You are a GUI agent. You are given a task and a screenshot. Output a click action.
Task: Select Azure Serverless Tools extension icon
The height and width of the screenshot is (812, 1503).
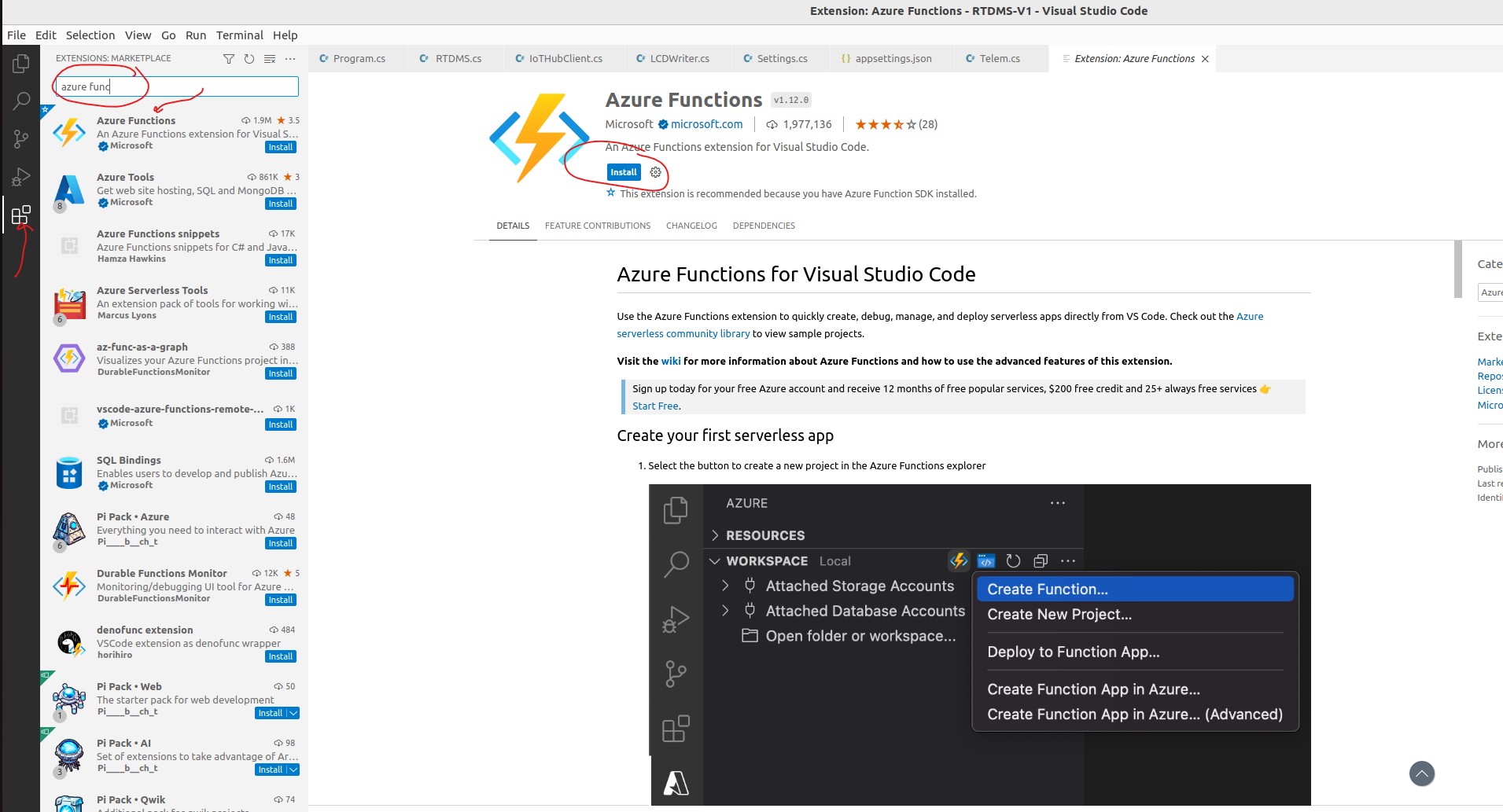click(x=69, y=303)
